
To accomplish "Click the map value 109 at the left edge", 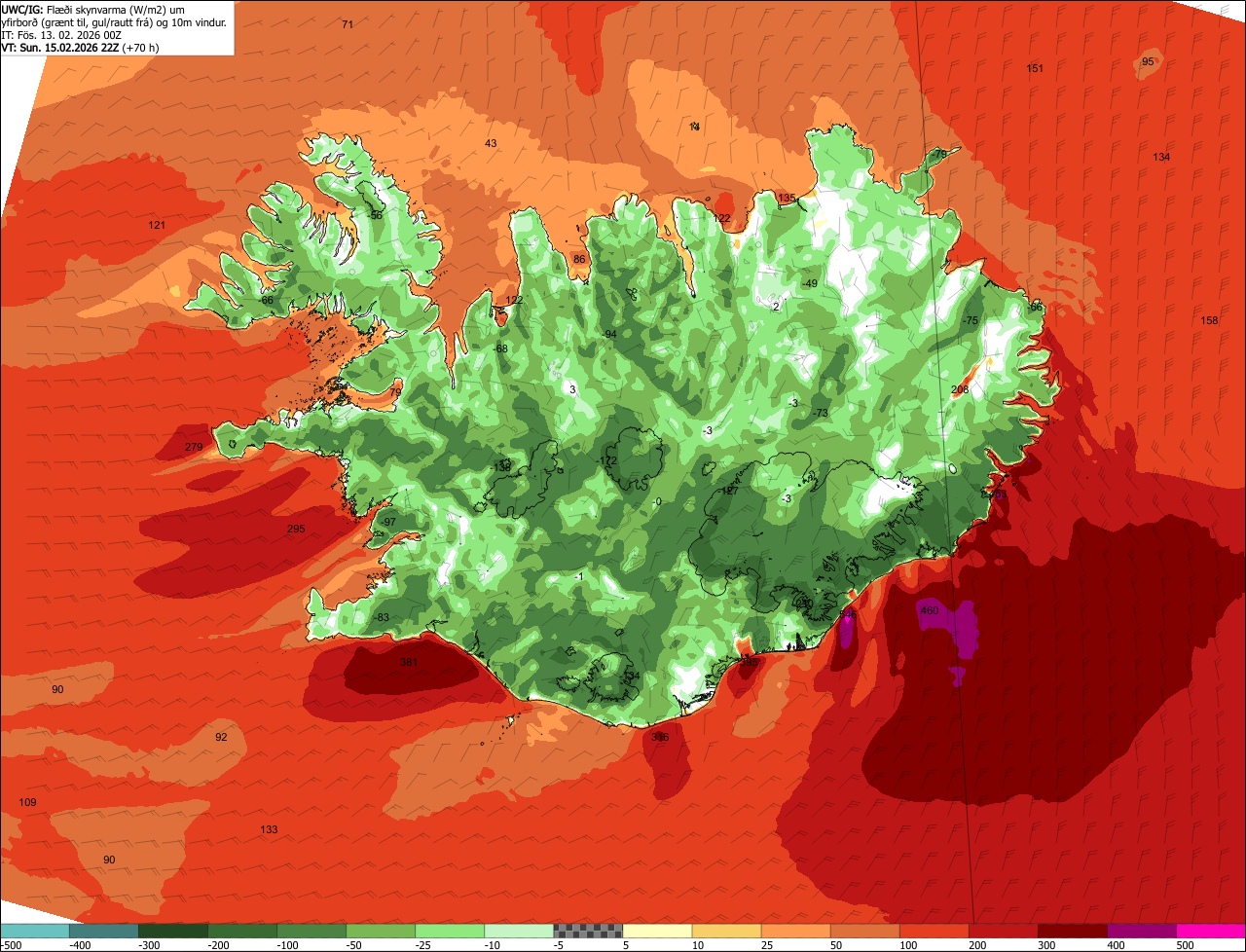I will tap(27, 802).
